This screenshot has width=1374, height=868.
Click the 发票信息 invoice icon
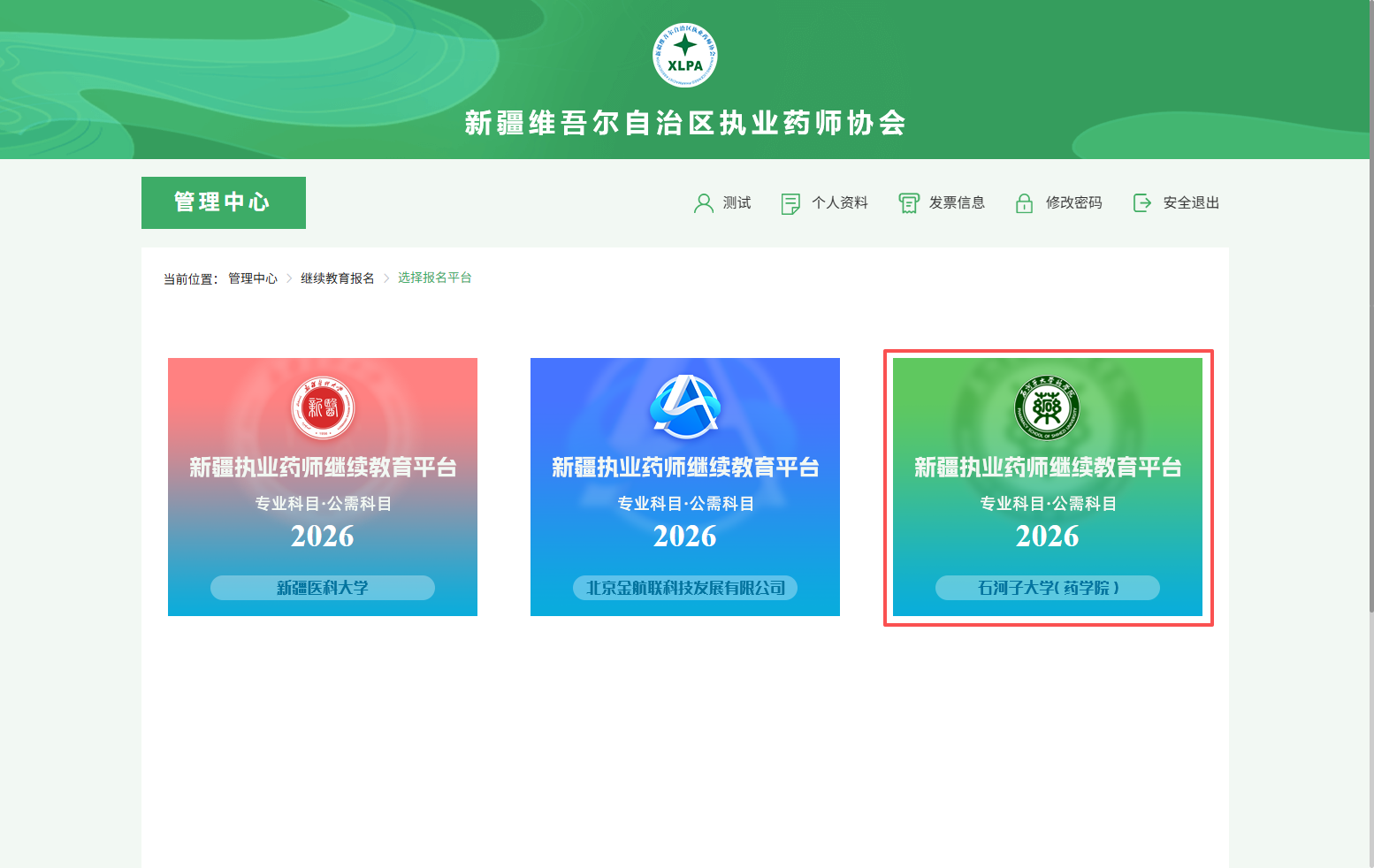tap(909, 203)
